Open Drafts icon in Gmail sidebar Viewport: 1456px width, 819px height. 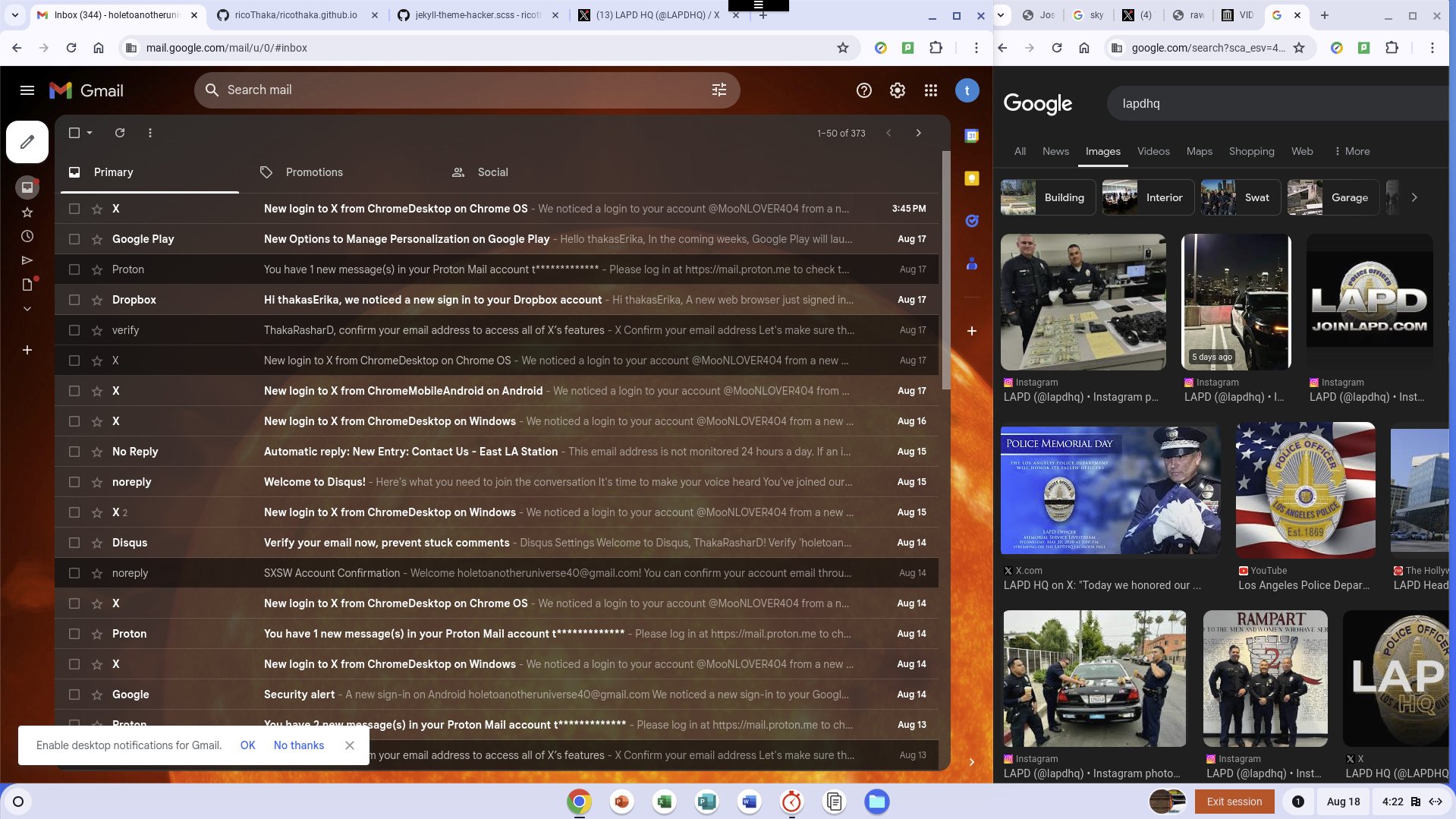27,285
